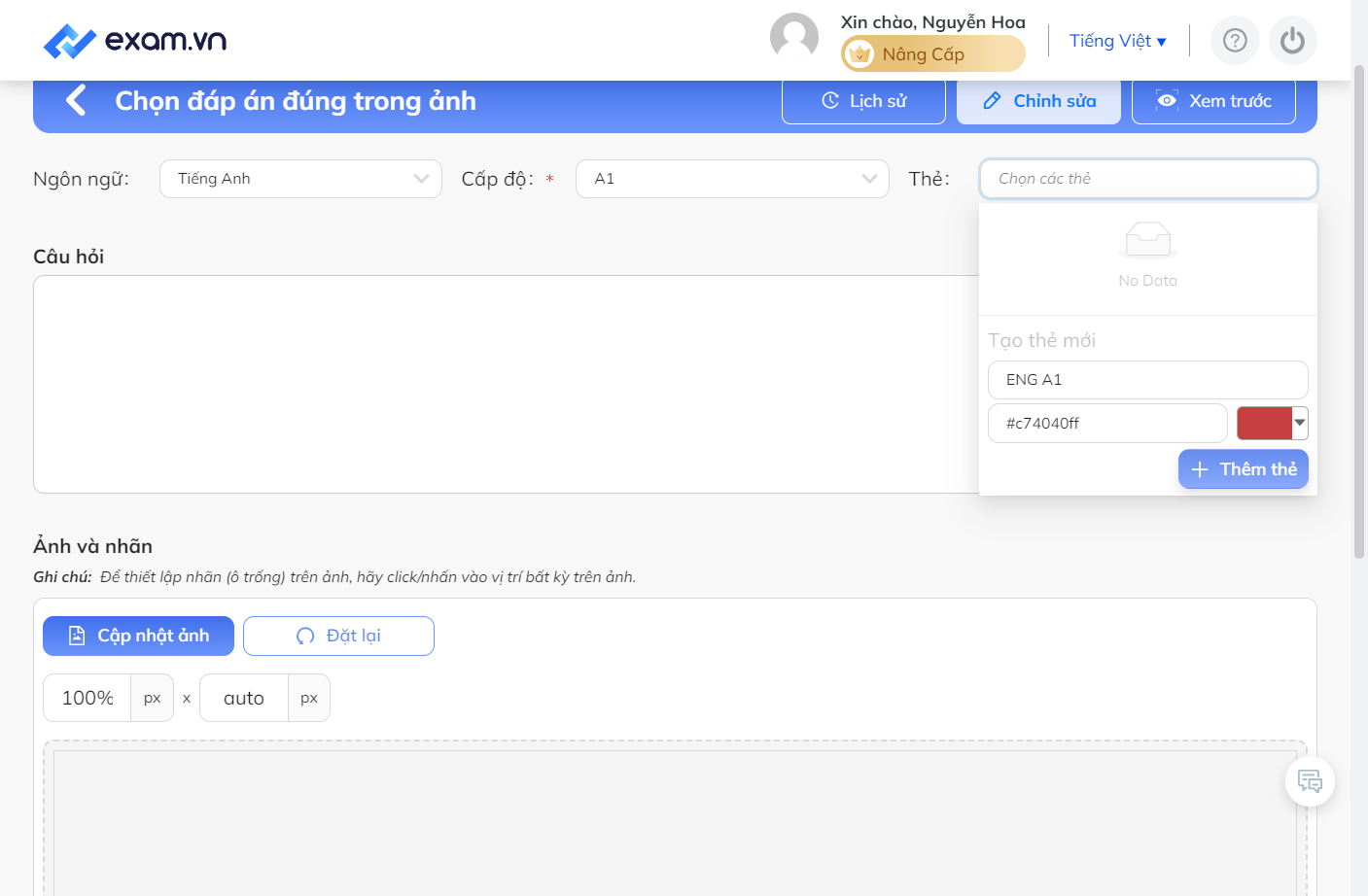Click the Tạo thẻ mới heading
This screenshot has height=896, width=1368.
point(1042,340)
